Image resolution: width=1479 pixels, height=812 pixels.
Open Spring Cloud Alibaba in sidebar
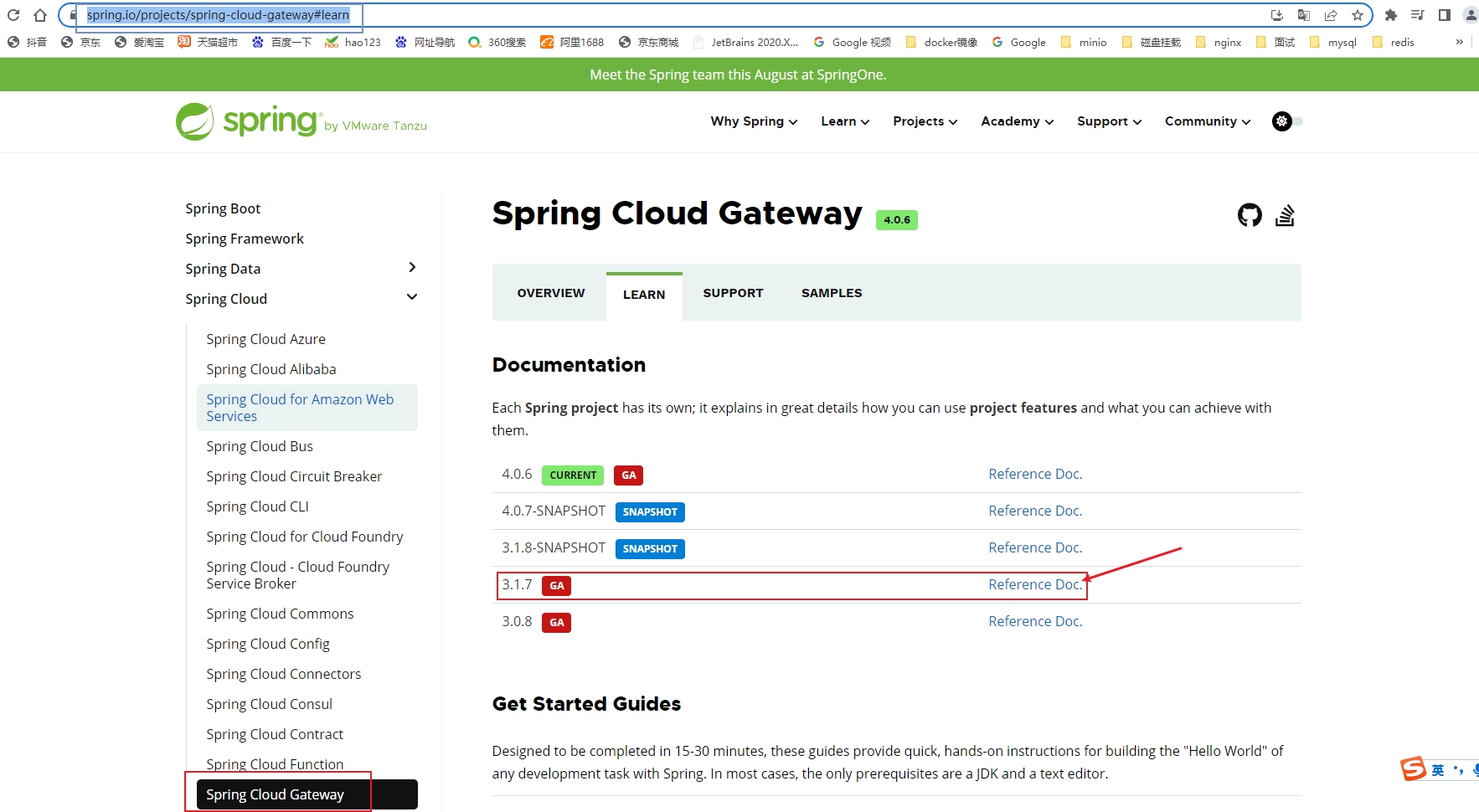271,369
